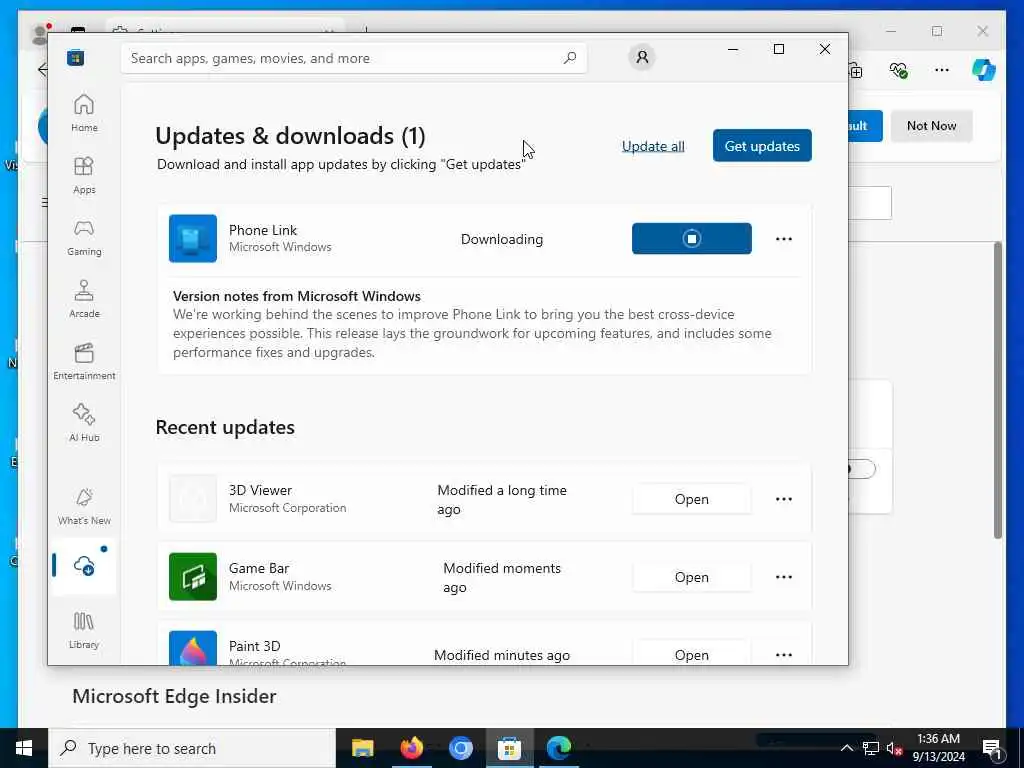The height and width of the screenshot is (768, 1024).
Task: Click the Recent updates heading
Action: tap(225, 427)
